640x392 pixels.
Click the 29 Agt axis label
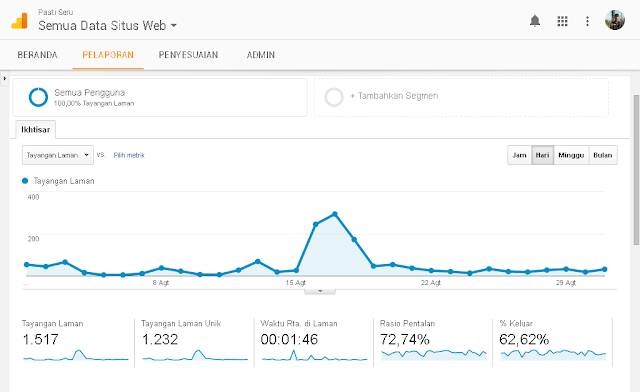click(x=566, y=283)
